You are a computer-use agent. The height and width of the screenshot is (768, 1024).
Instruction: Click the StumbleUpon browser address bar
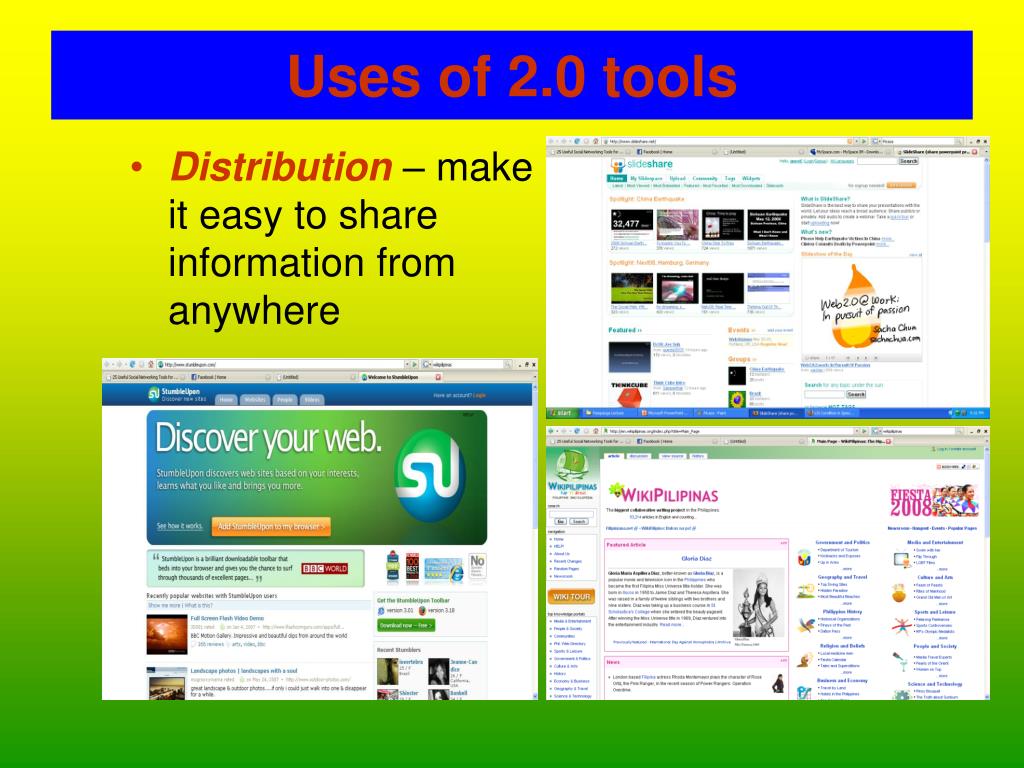tap(280, 364)
